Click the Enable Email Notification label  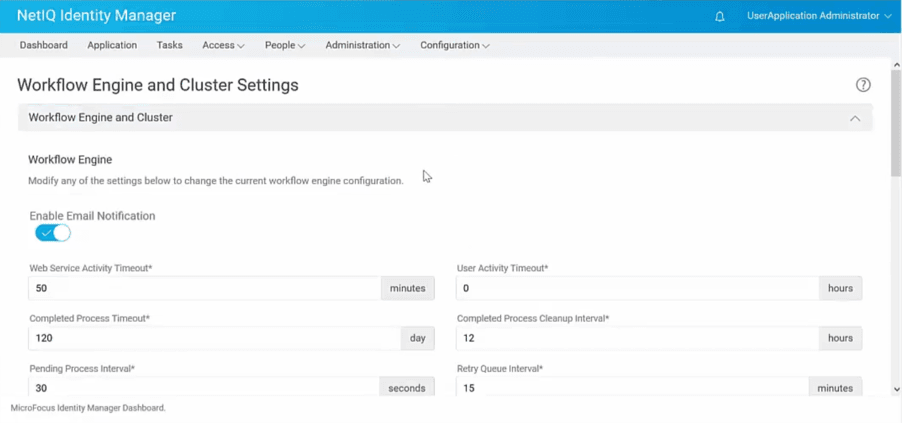click(x=92, y=216)
